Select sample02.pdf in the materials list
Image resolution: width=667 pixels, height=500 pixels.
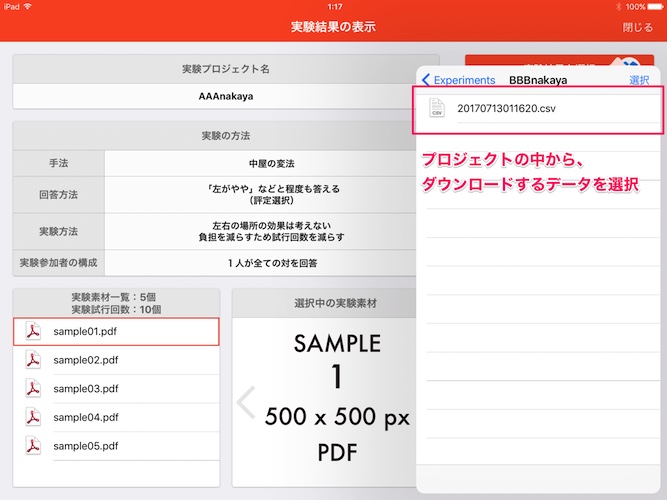[86, 360]
